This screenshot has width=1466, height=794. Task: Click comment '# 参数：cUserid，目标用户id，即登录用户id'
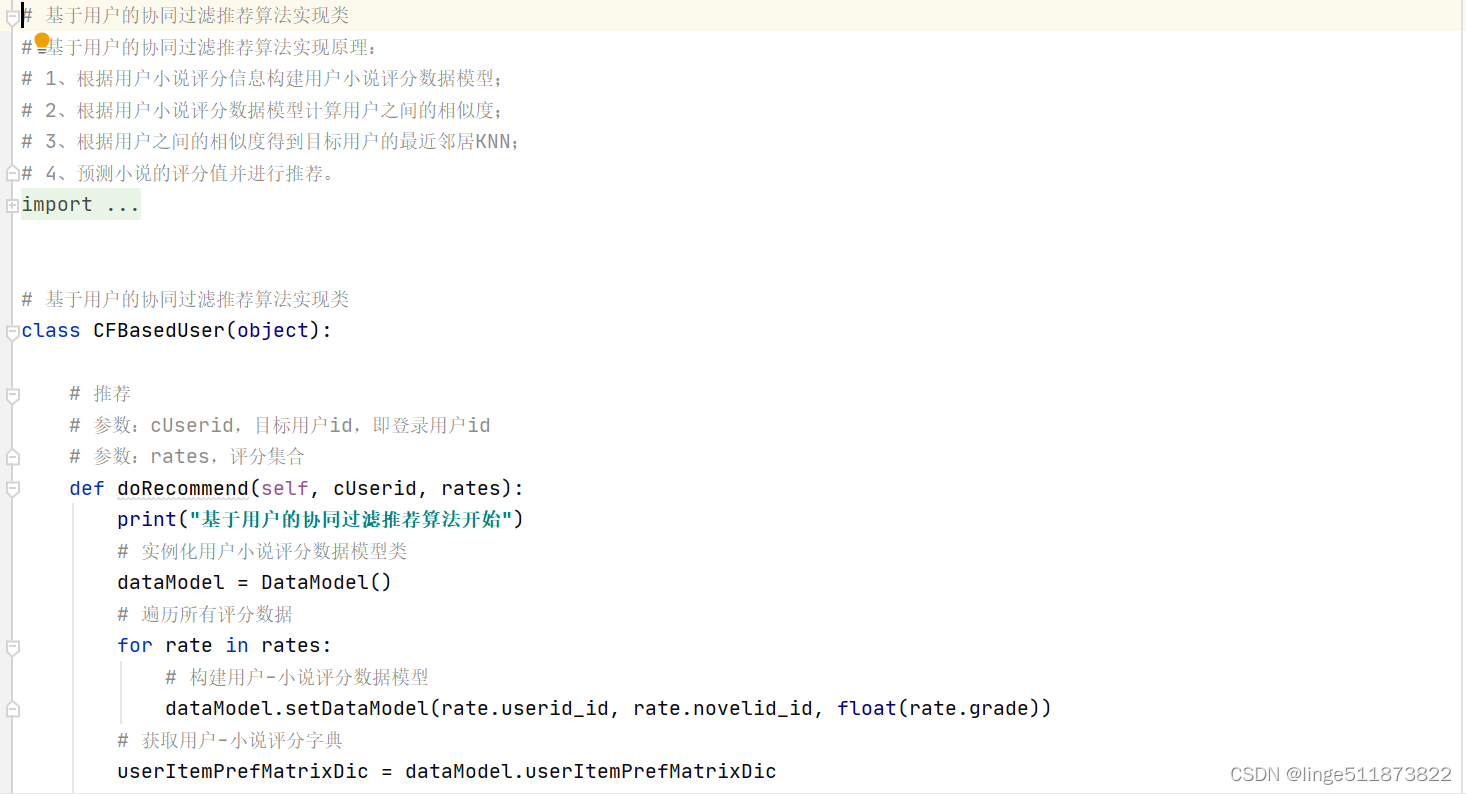point(280,425)
